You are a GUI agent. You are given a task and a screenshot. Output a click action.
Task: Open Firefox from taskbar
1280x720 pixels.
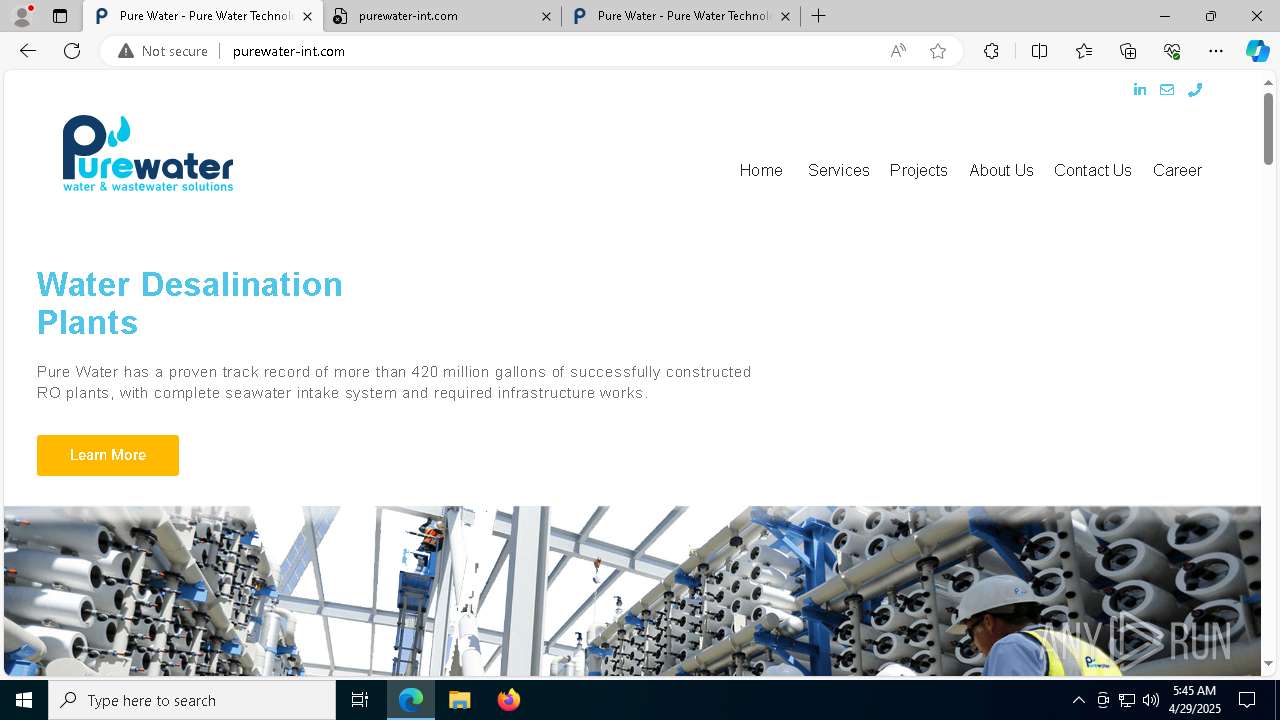pos(509,700)
